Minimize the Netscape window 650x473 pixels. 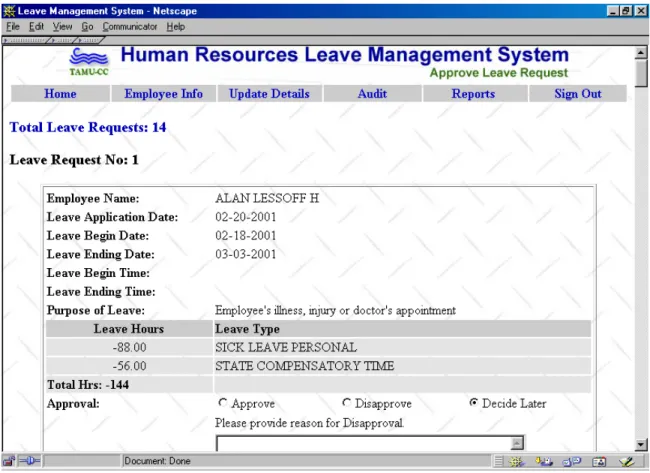613,11
